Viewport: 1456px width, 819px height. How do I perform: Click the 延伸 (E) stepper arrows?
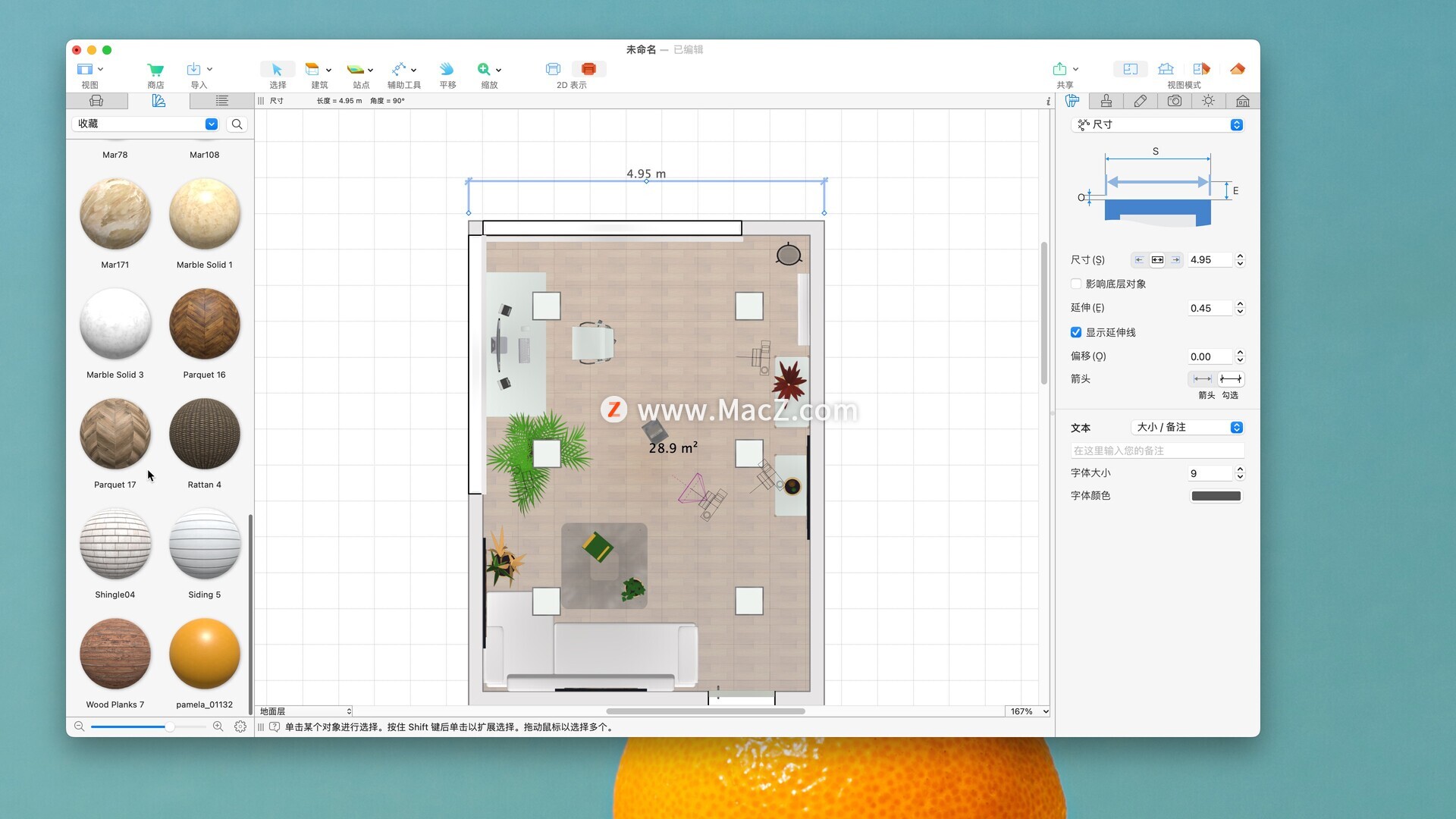(1241, 308)
